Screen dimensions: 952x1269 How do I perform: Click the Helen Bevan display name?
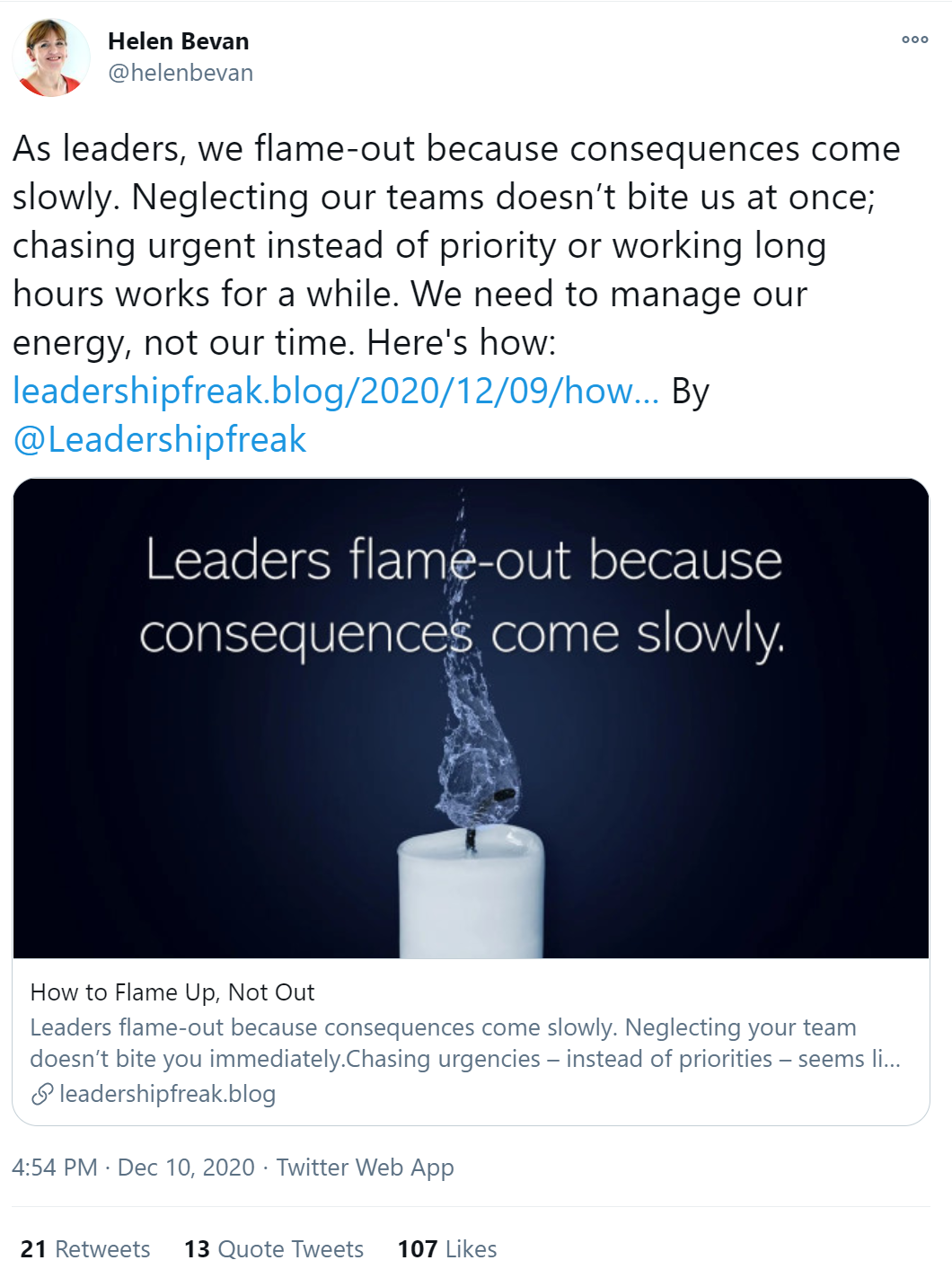point(178,41)
